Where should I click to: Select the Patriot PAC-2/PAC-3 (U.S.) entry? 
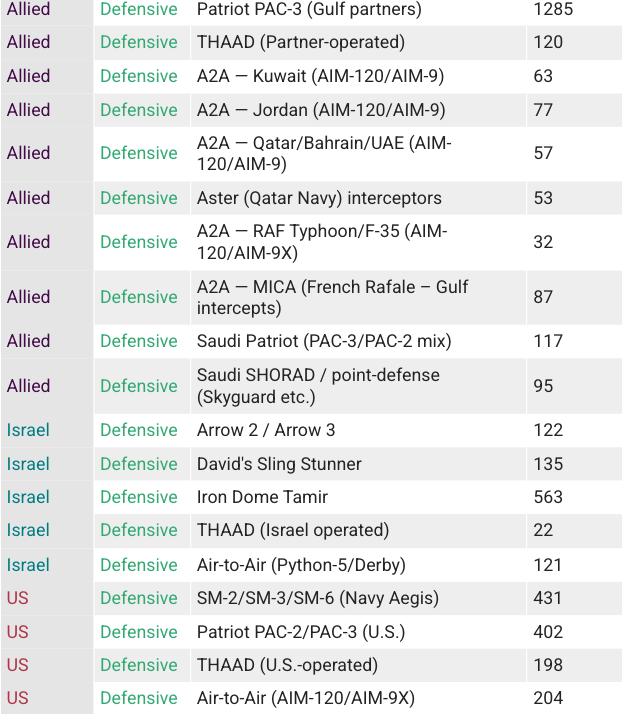(x=308, y=632)
